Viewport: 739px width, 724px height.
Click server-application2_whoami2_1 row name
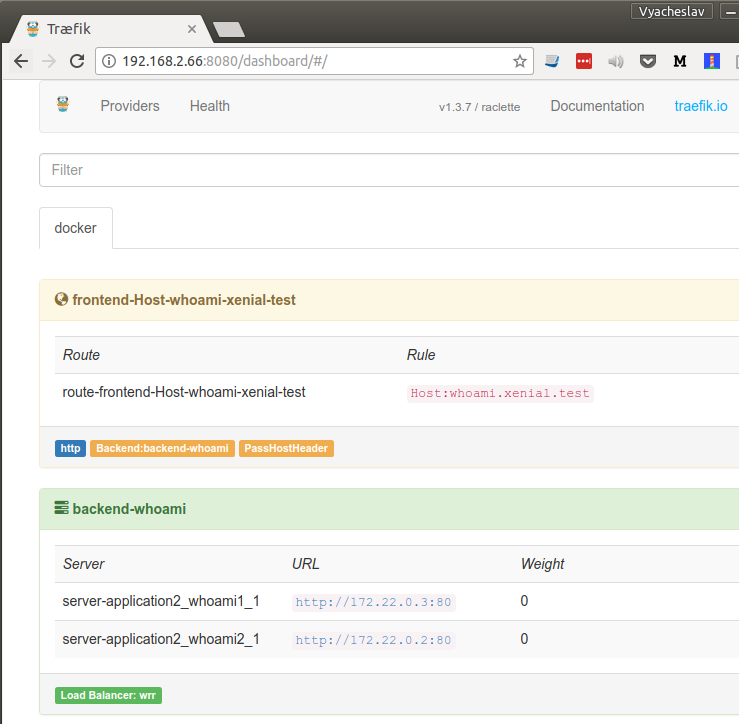click(161, 639)
